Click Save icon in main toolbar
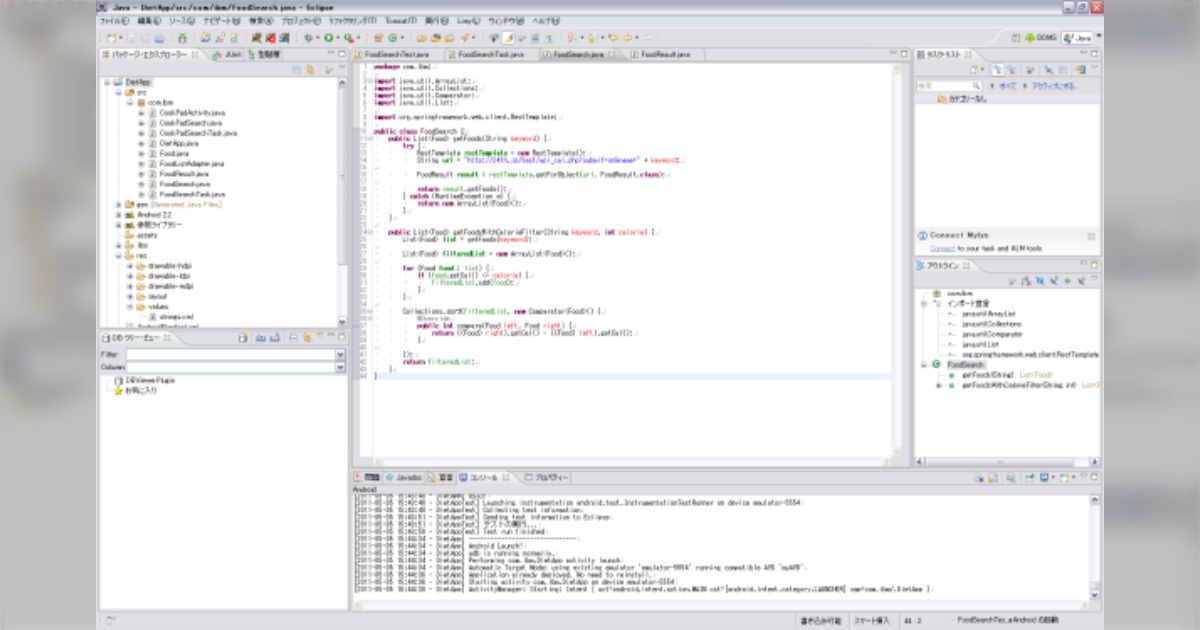The image size is (1200, 630). coord(130,38)
